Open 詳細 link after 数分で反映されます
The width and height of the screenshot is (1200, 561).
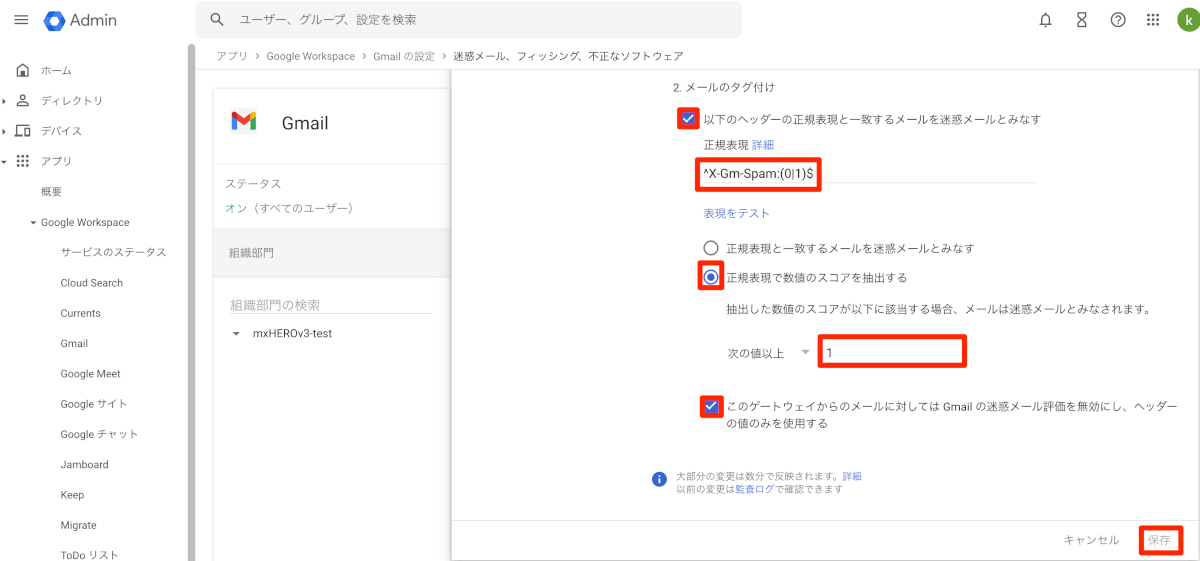pos(851,476)
